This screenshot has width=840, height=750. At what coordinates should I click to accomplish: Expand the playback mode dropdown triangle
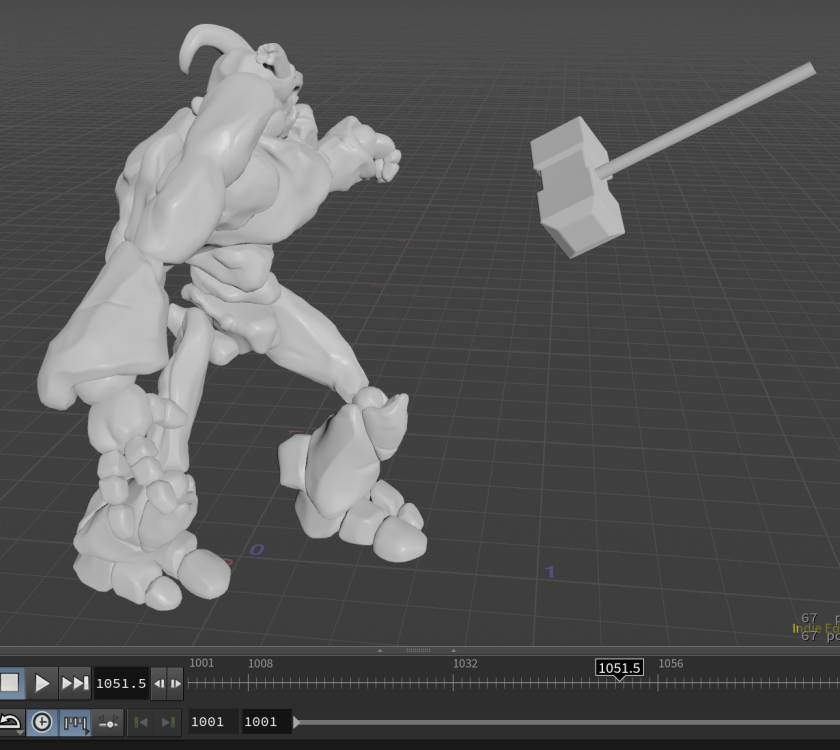tap(21, 733)
